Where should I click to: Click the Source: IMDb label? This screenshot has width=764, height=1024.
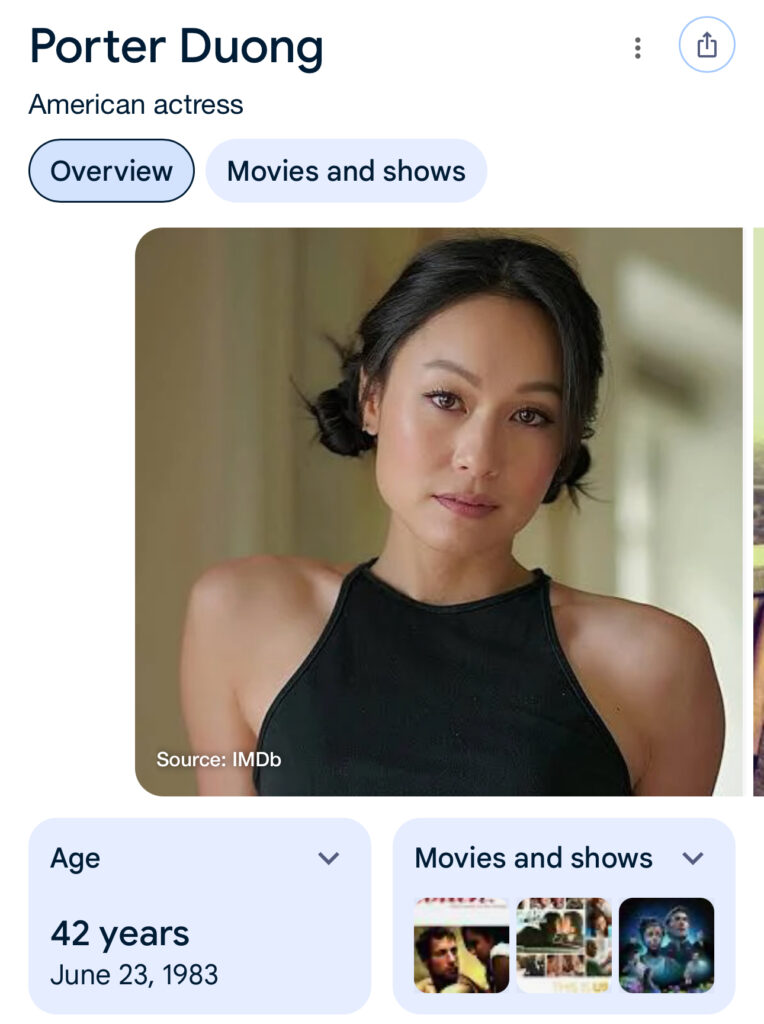point(218,759)
